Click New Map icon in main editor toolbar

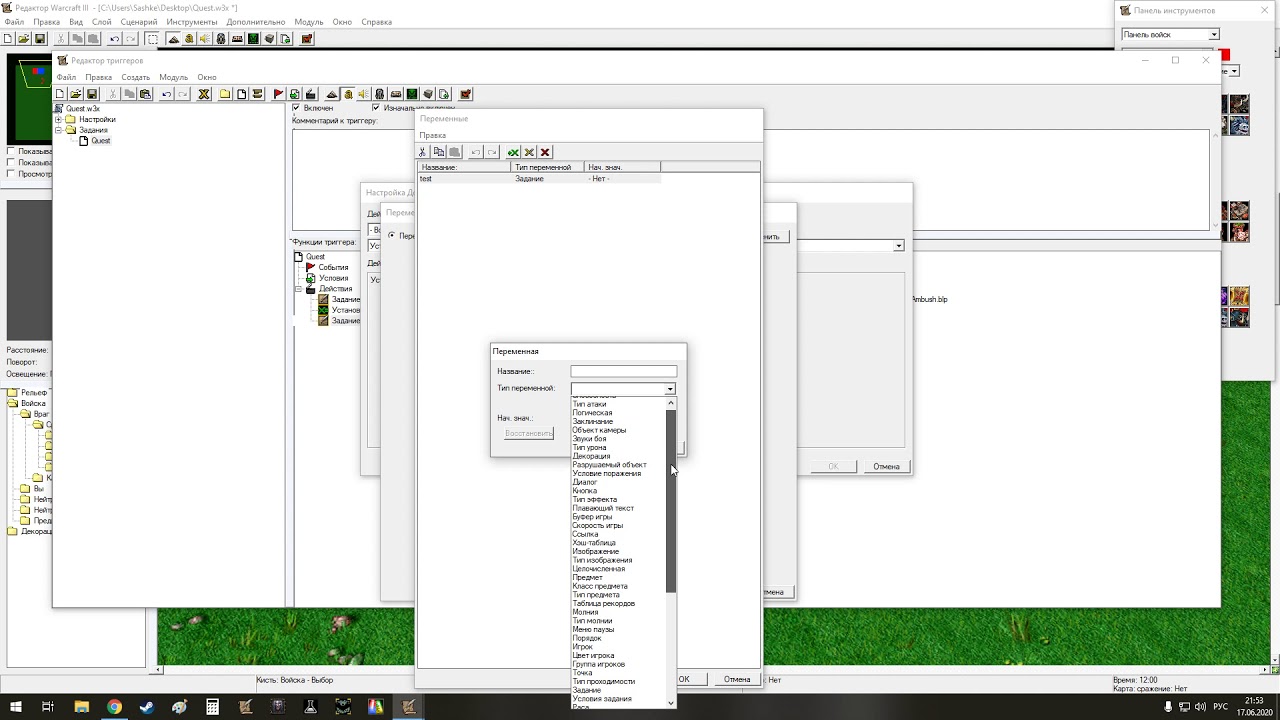pos(8,39)
